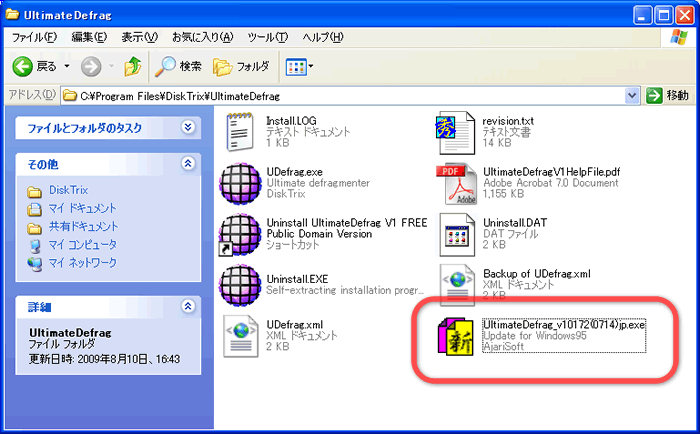Select the UltimateDefrag jp.exe yellow patch icon
The image size is (700, 434).
coord(456,336)
